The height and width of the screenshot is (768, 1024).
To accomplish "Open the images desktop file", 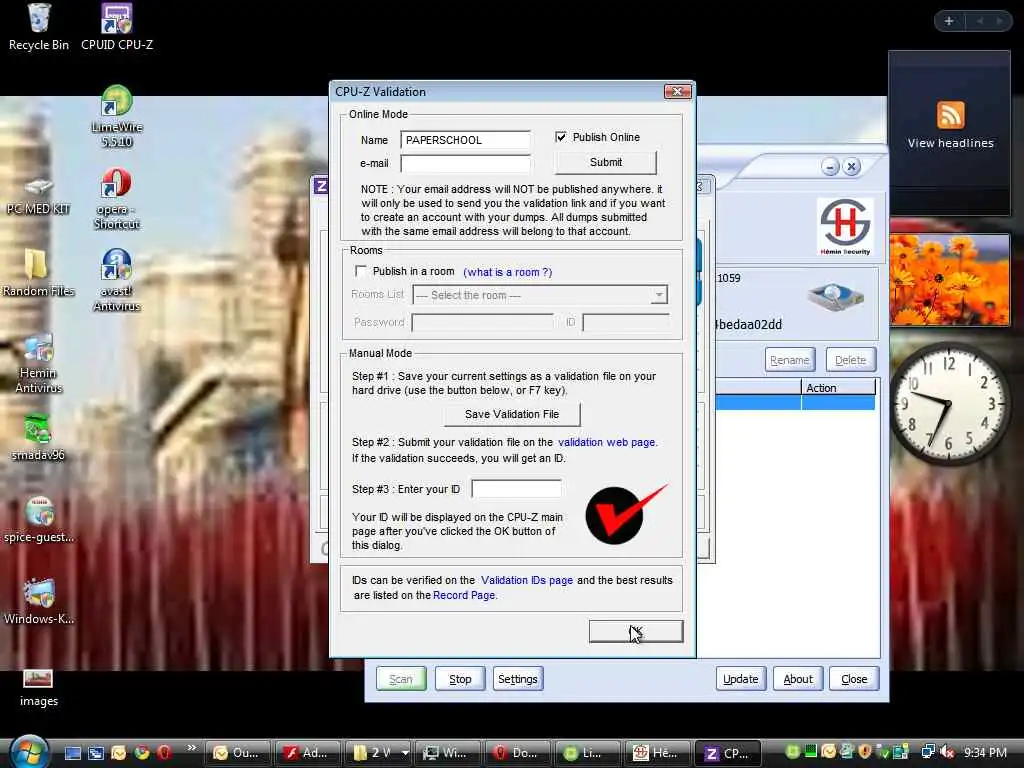I will point(39,688).
